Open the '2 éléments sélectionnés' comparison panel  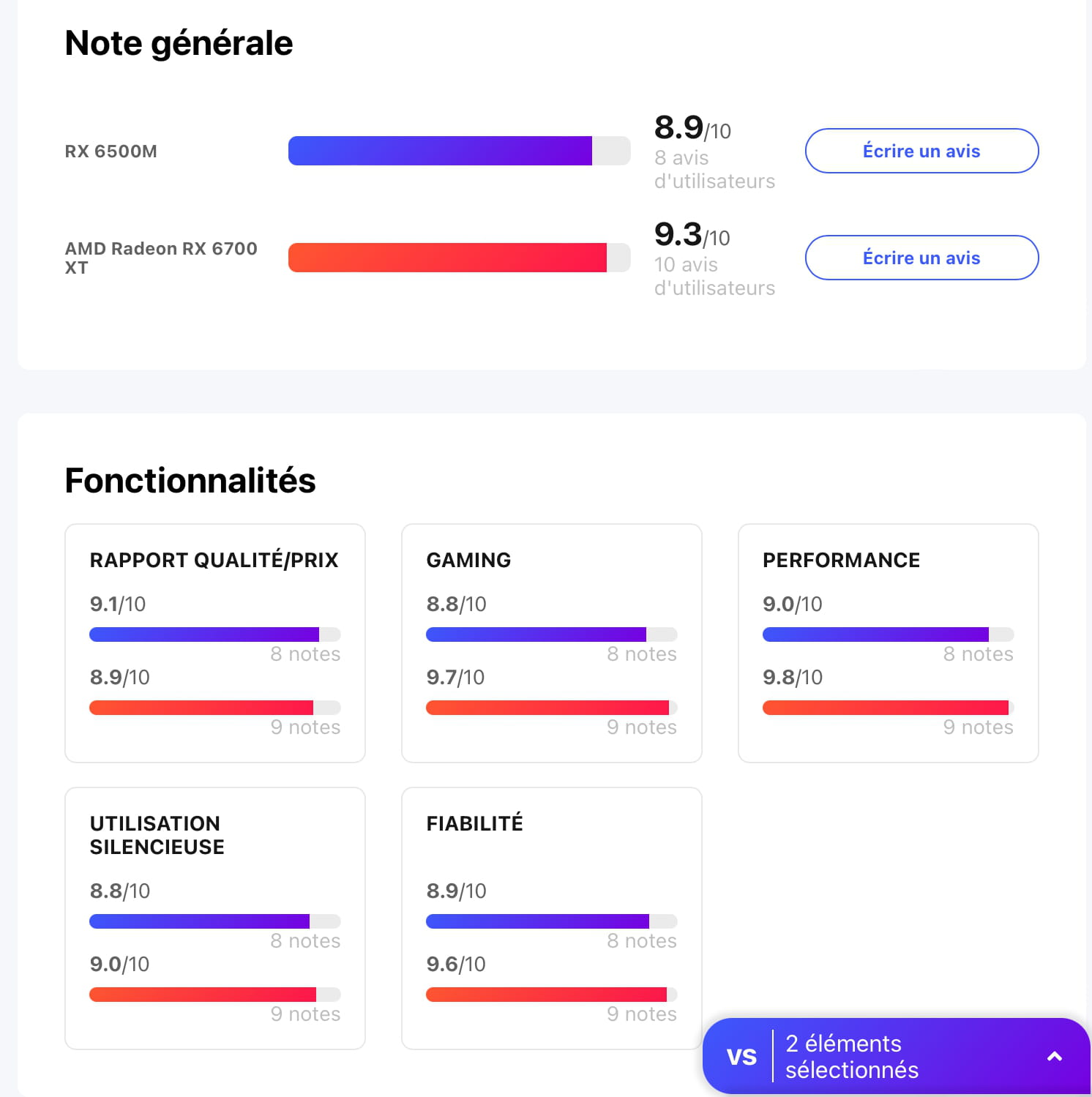point(851,1056)
